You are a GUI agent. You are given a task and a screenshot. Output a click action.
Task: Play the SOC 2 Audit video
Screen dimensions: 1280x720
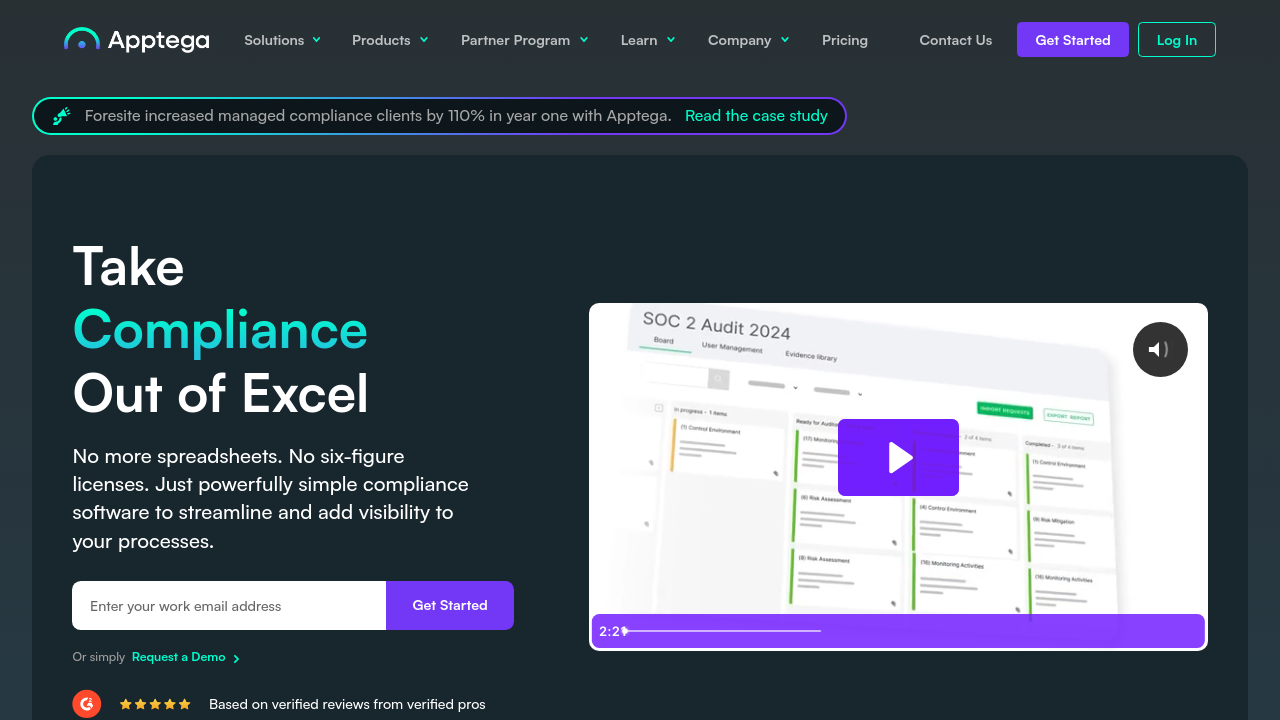[898, 458]
